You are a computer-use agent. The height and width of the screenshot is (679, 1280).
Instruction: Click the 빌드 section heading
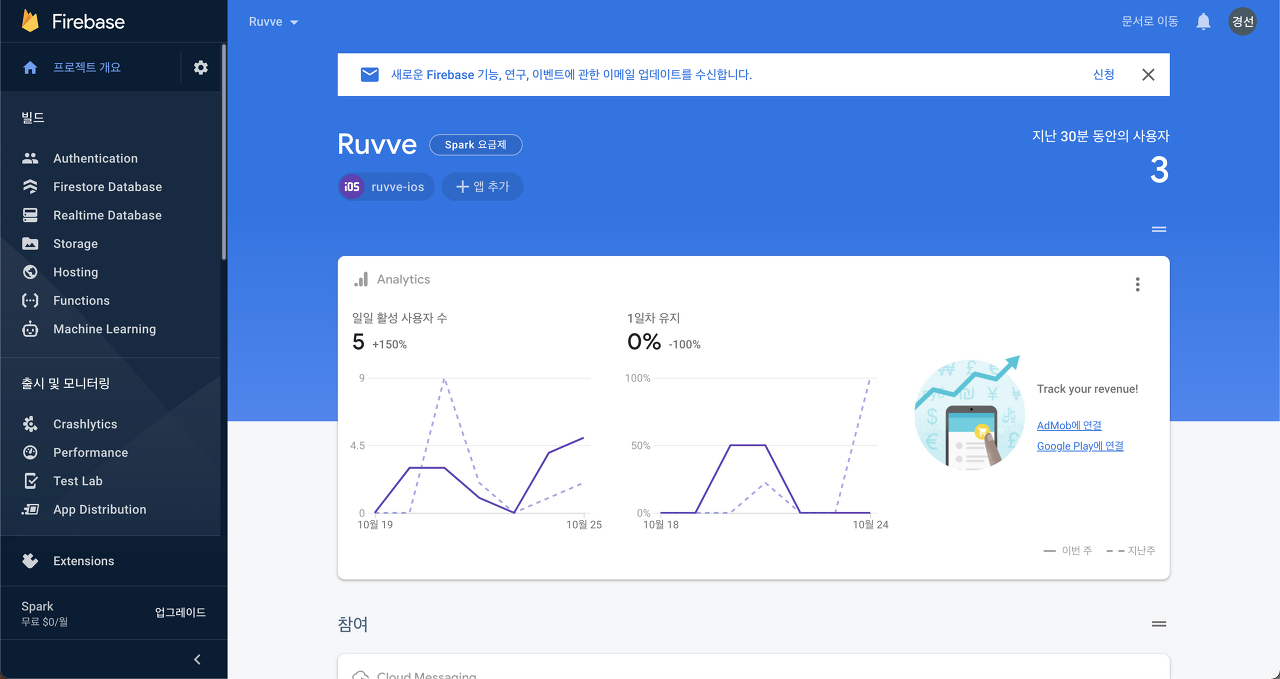coord(33,117)
